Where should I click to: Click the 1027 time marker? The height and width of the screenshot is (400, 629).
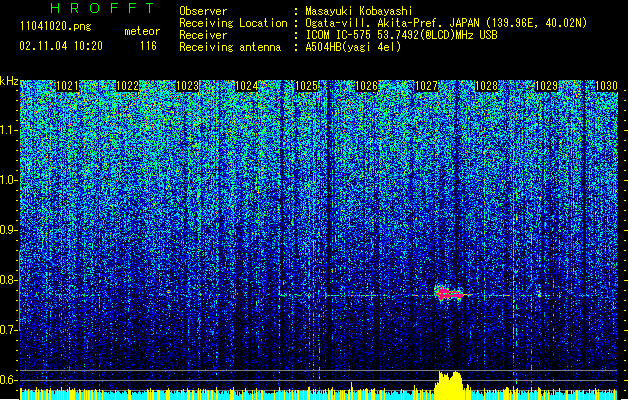(x=426, y=86)
